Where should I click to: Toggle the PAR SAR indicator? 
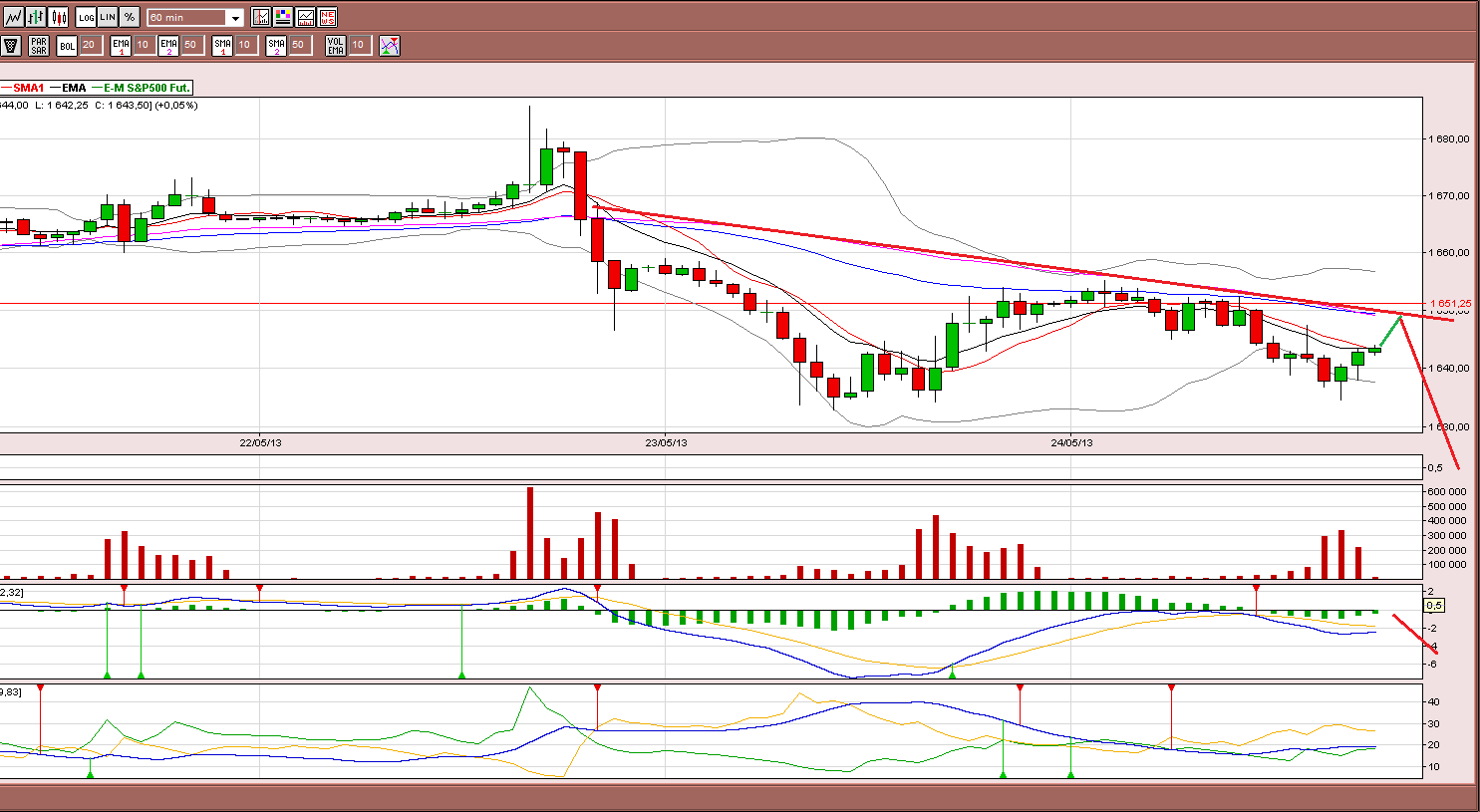click(39, 45)
